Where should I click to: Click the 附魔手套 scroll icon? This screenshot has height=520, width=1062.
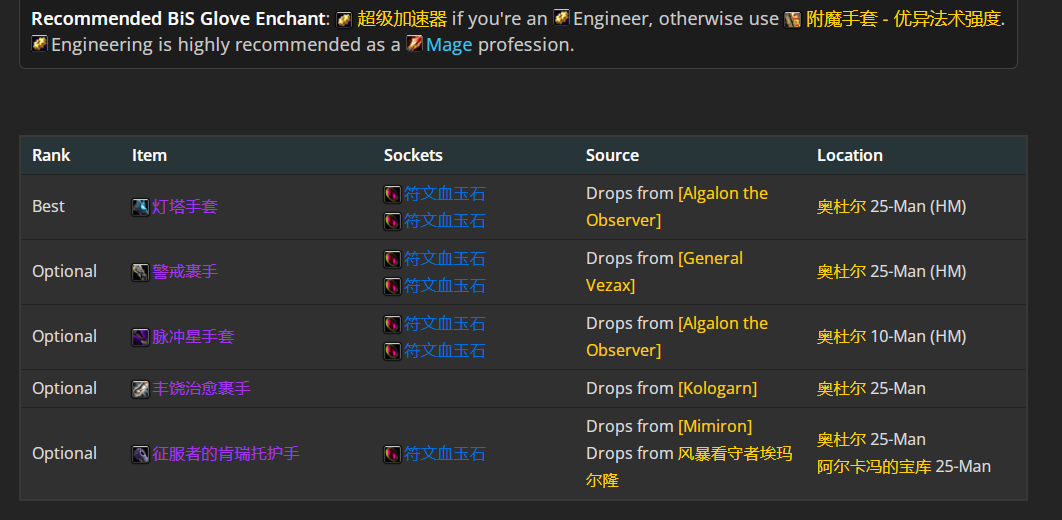pos(793,19)
